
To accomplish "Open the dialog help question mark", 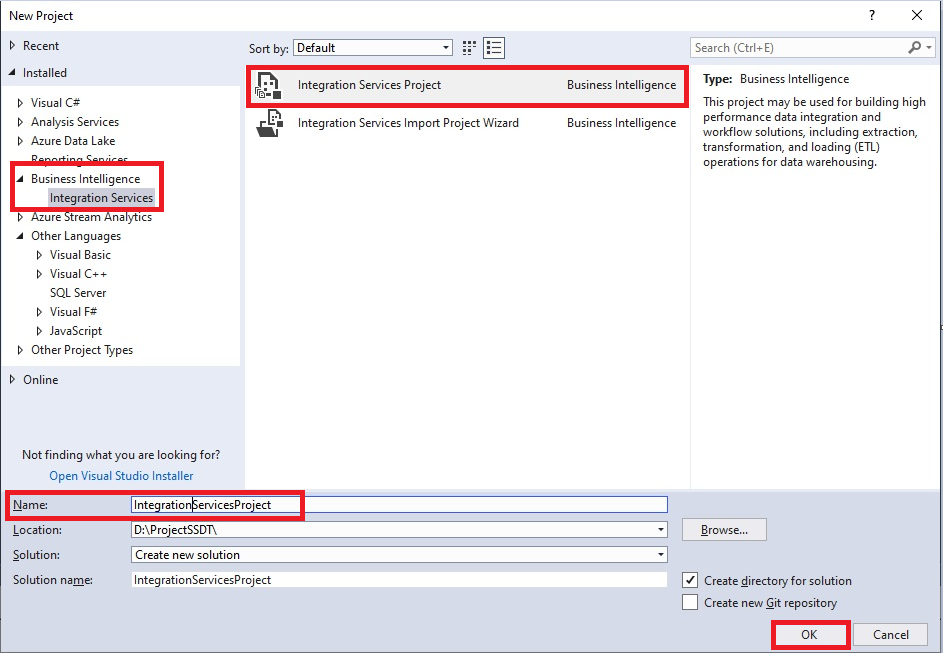I will (870, 15).
